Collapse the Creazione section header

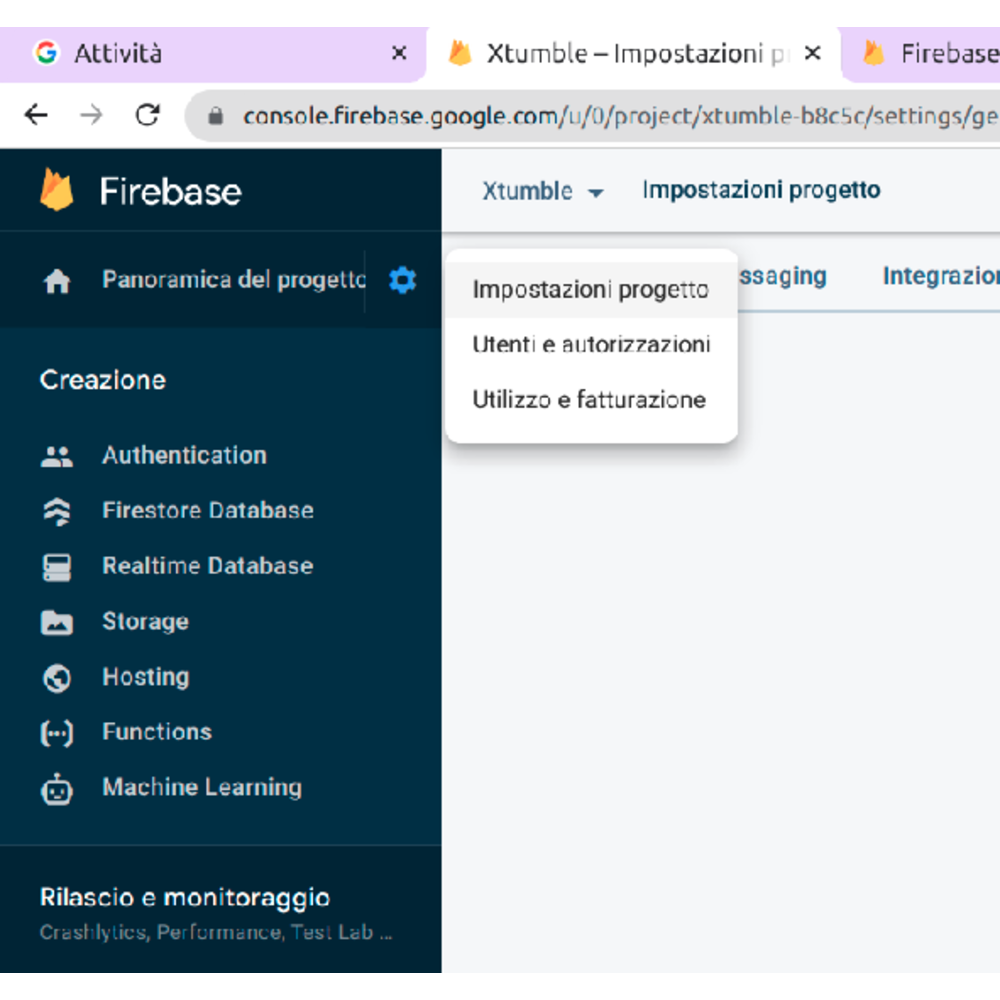(x=103, y=380)
